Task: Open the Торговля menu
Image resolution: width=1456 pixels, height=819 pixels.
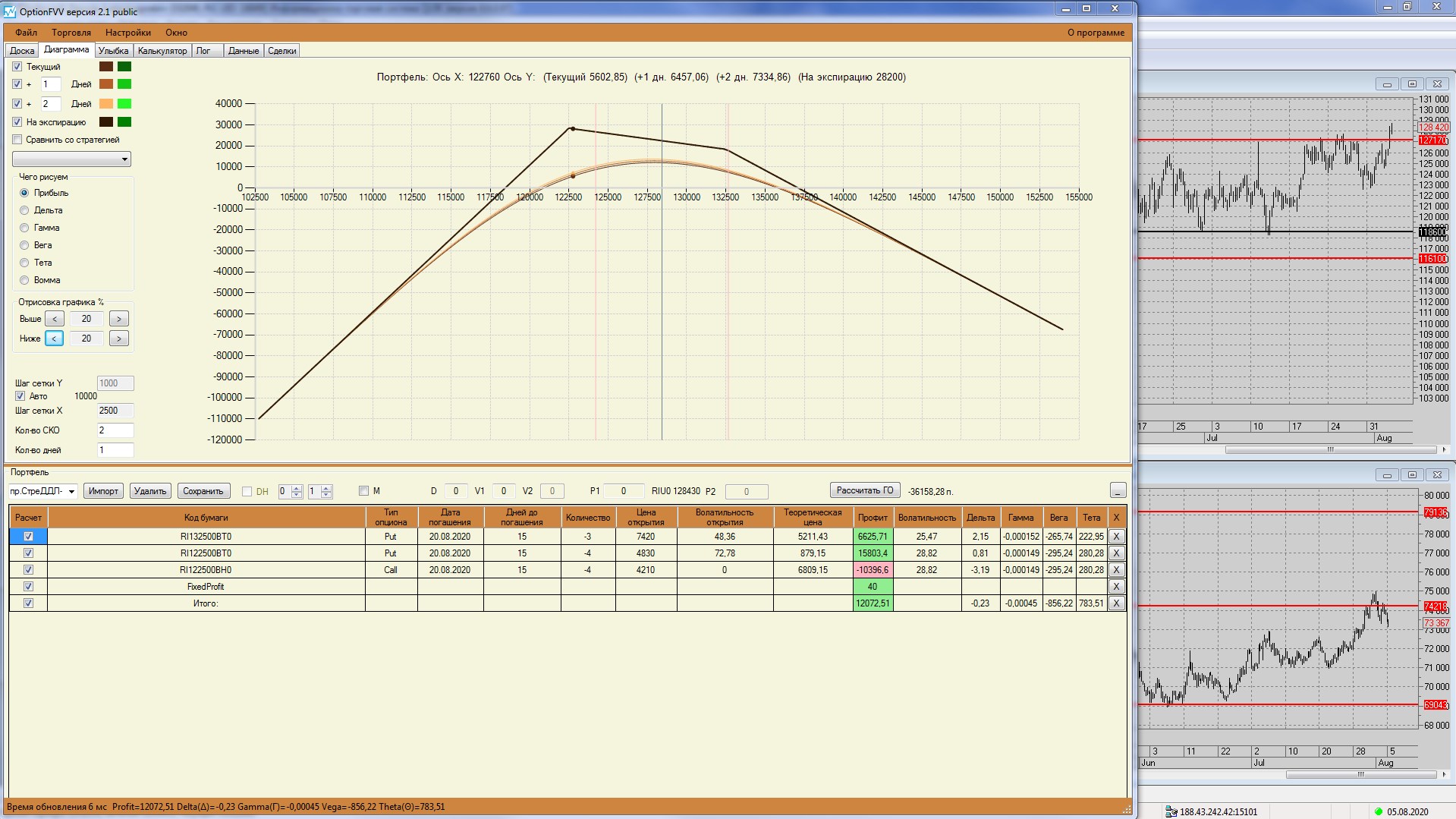Action: point(71,33)
